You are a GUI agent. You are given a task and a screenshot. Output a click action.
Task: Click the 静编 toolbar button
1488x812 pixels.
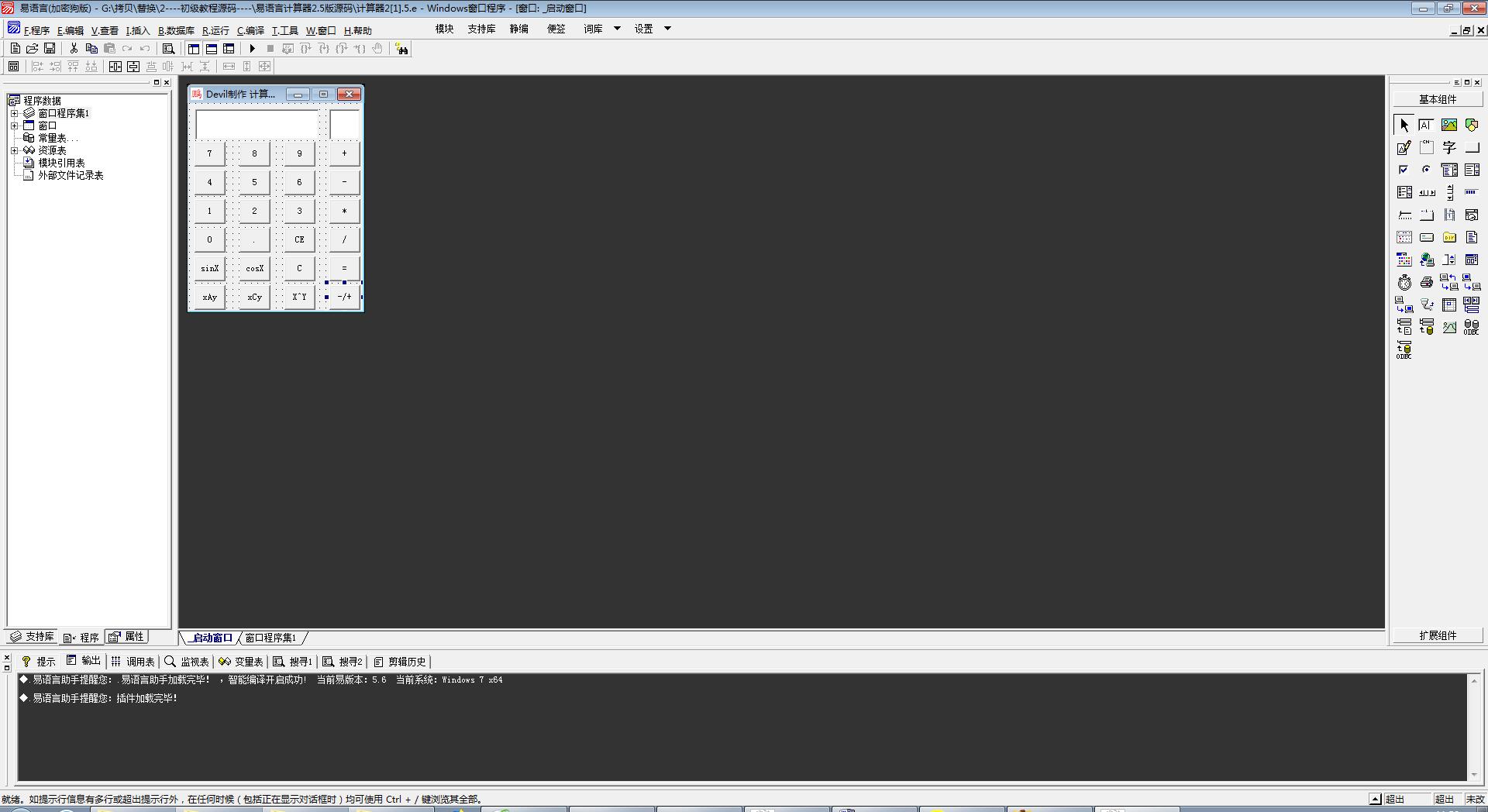pos(519,29)
